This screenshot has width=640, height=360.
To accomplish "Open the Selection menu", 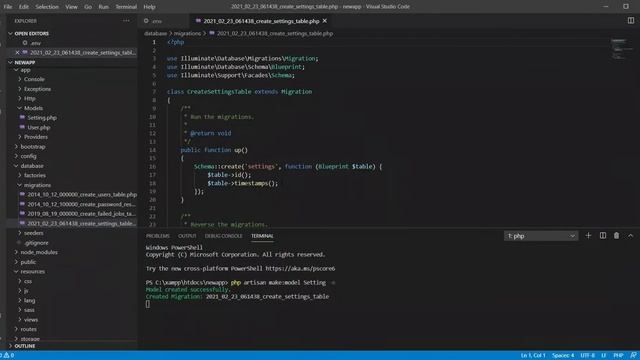I will coord(47,7).
